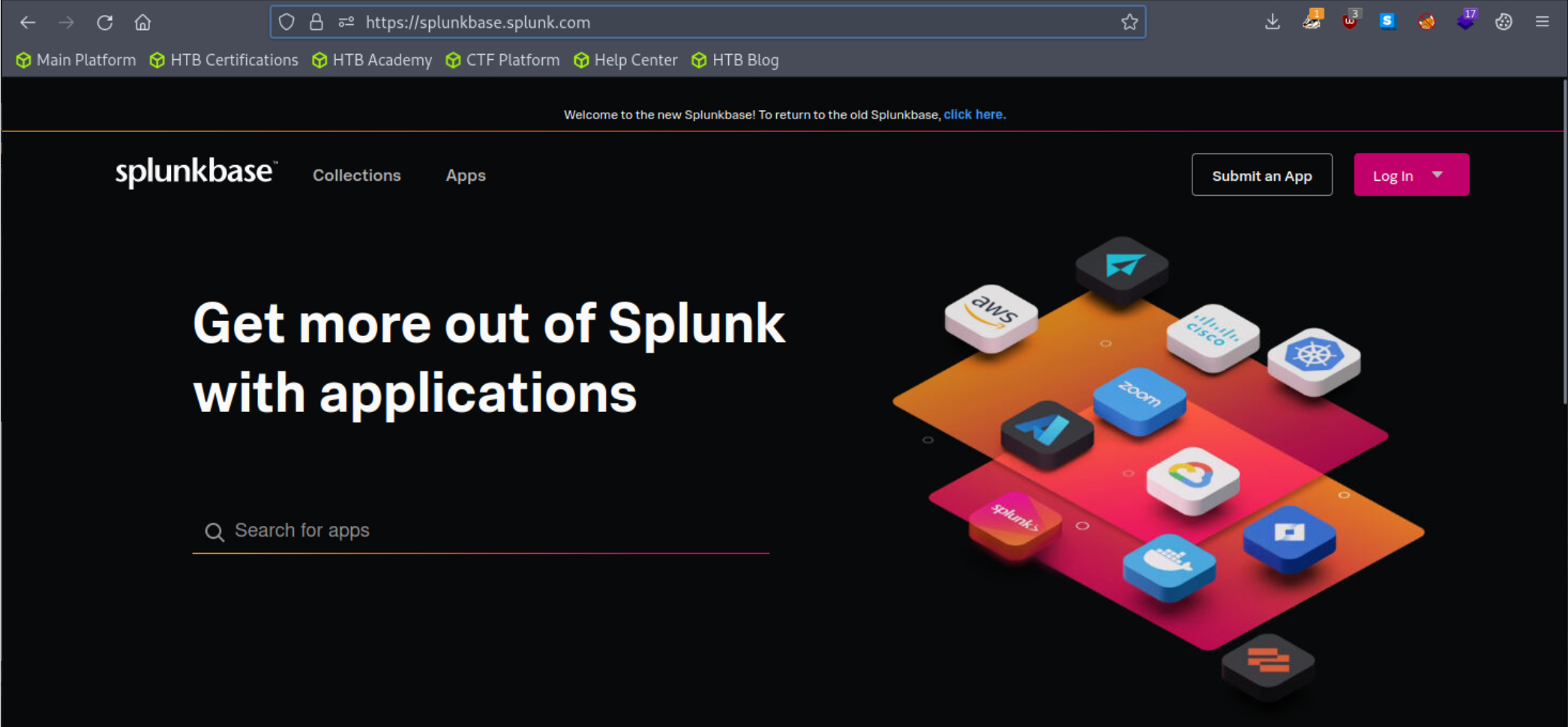1568x727 pixels.
Task: Open the Wappalyzer extension showing 17
Action: pos(1466,22)
